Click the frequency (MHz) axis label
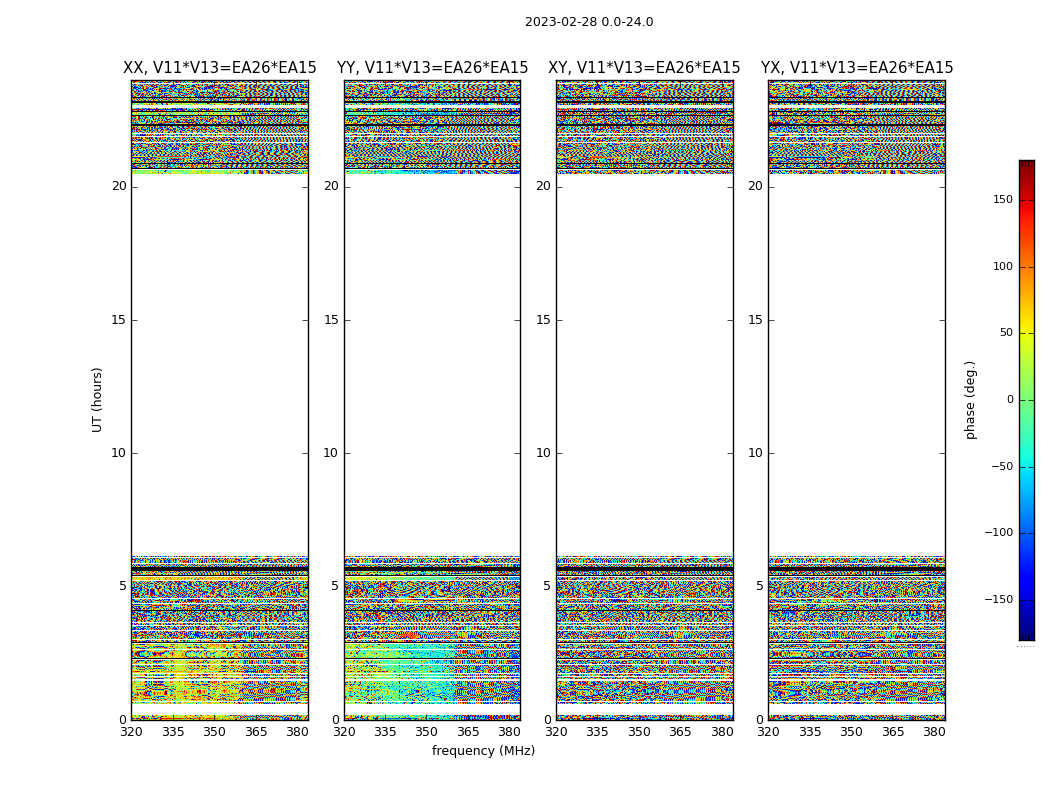This screenshot has height=800, width=1050. point(483,750)
